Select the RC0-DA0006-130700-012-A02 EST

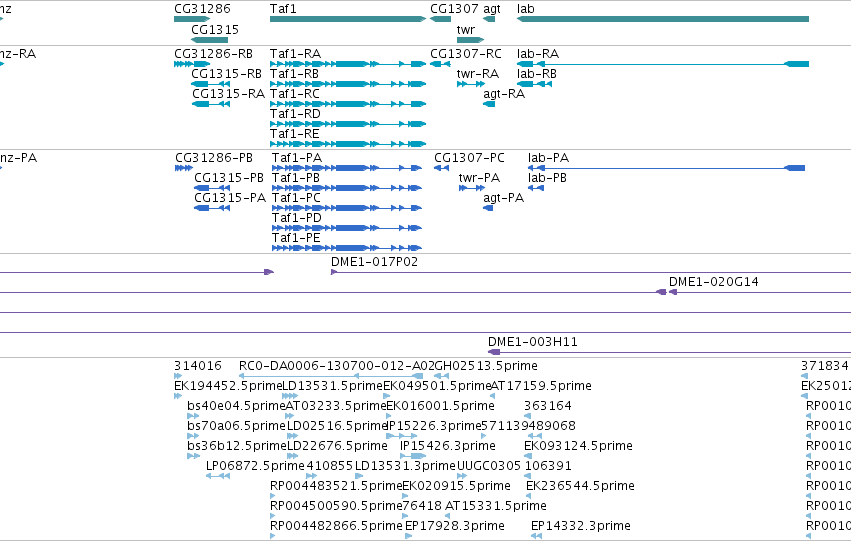331,376
